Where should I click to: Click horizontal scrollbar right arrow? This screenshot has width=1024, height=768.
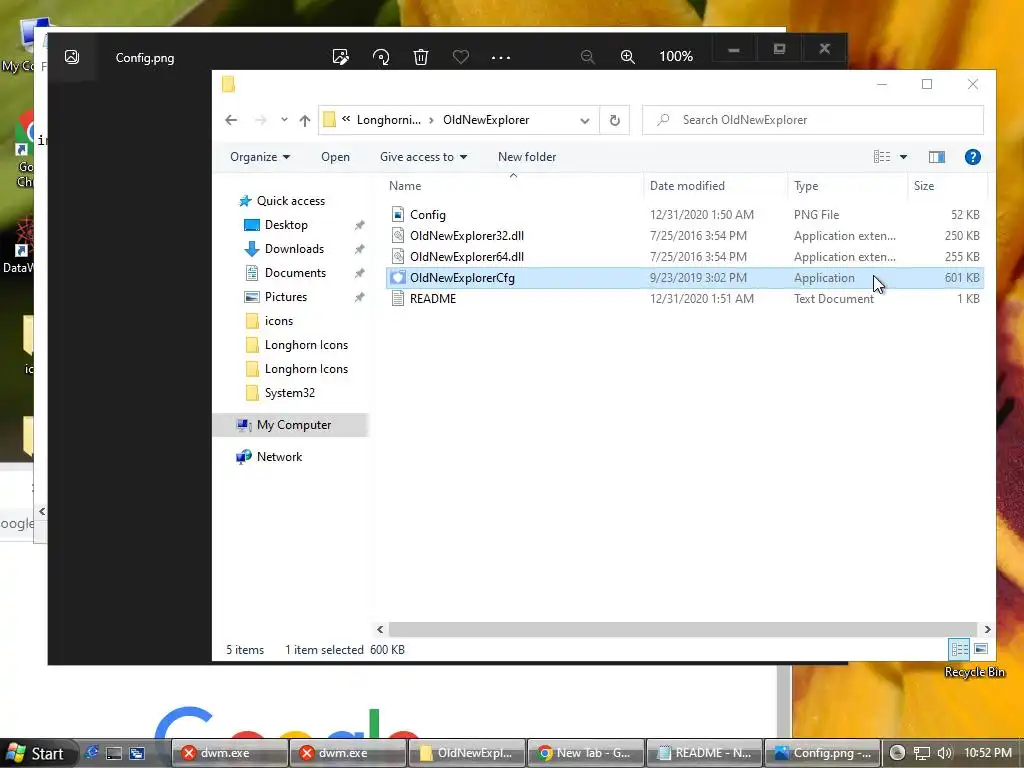987,630
